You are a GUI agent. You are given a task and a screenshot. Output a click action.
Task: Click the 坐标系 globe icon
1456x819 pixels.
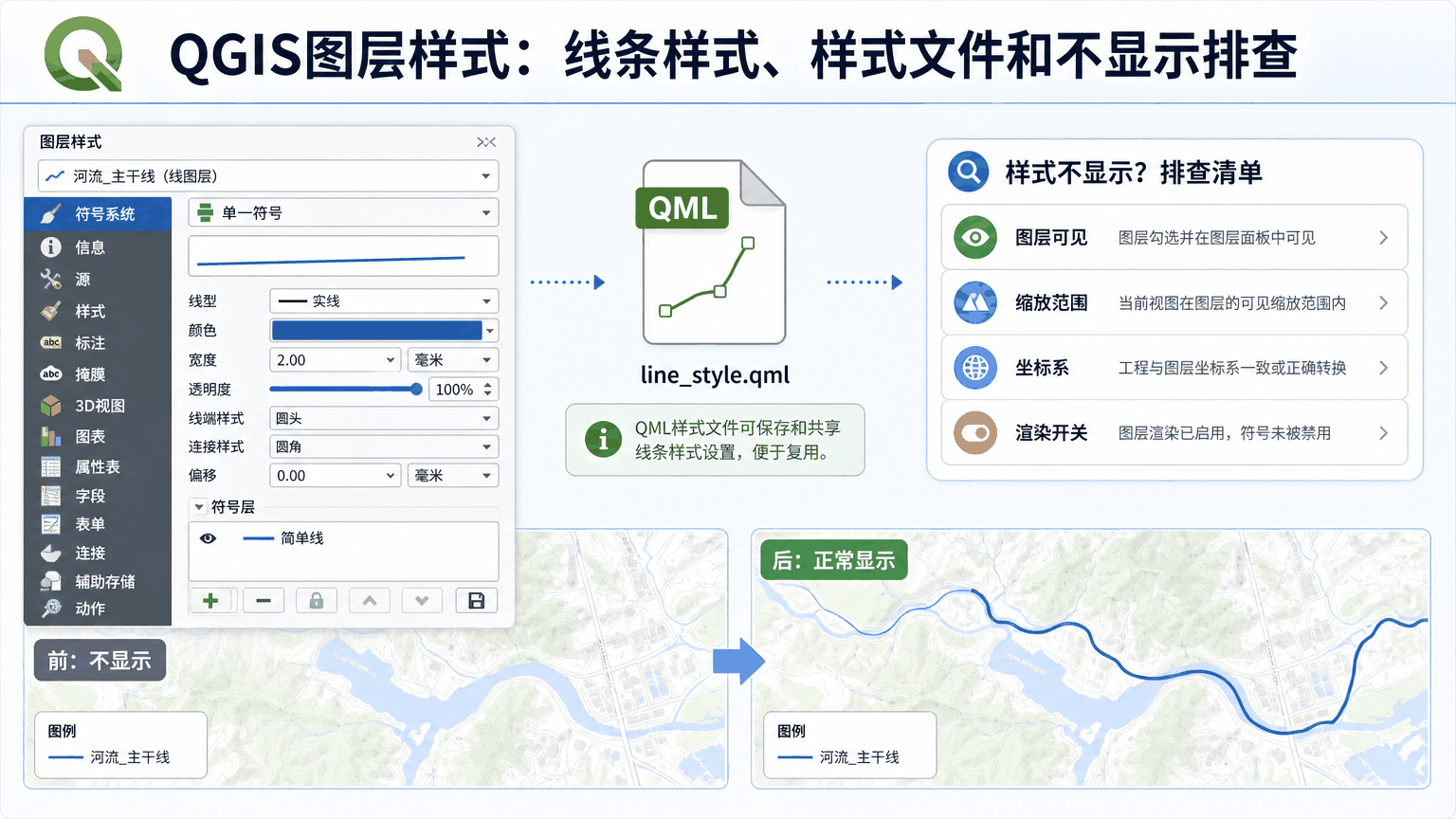975,368
